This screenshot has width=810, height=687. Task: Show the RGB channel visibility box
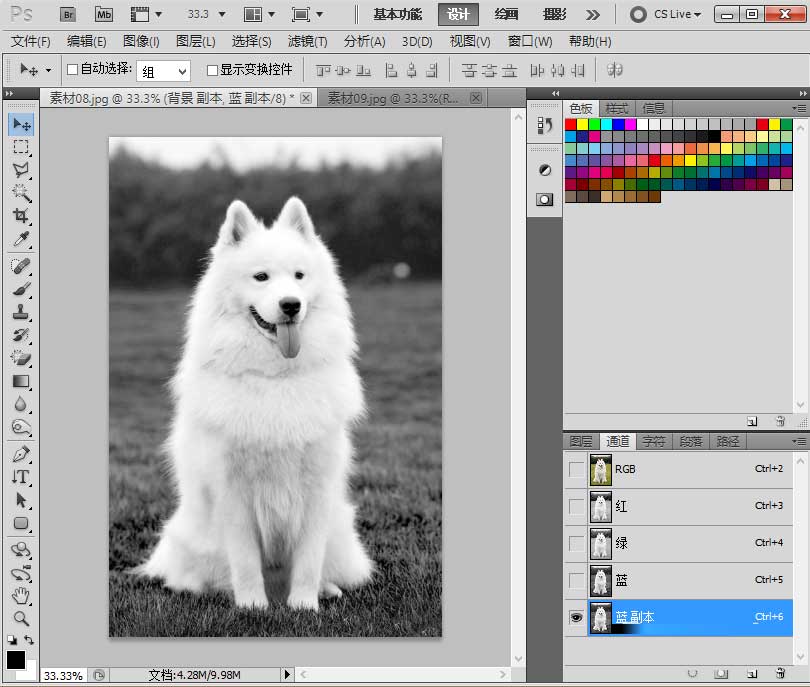pos(576,470)
